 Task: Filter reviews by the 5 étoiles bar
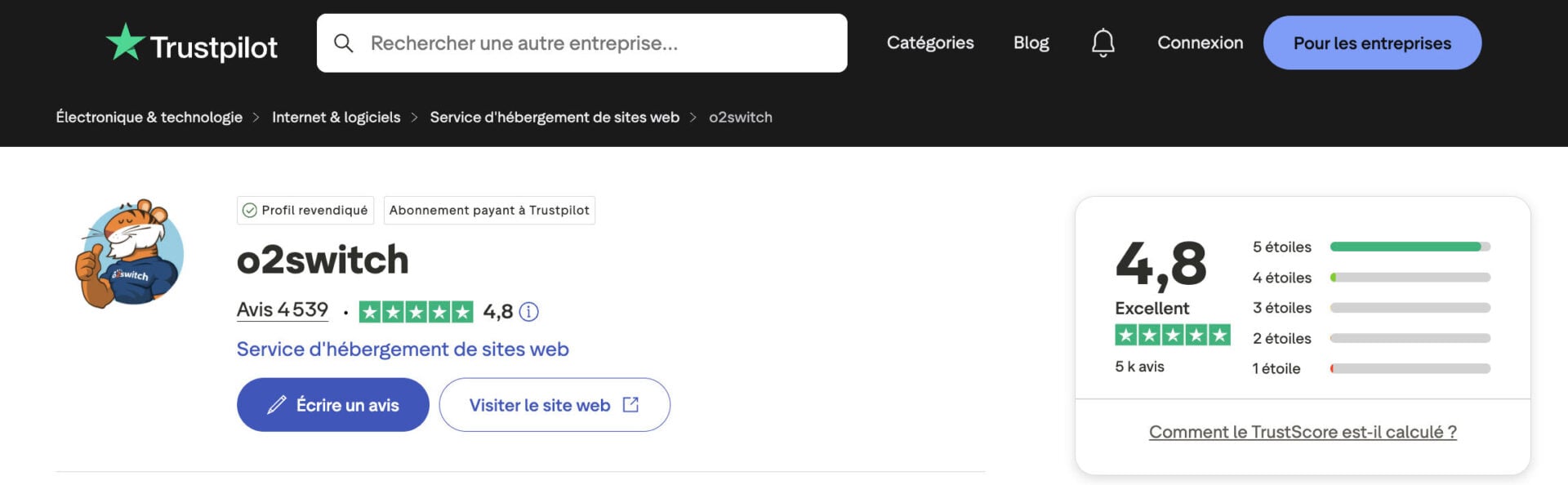(1410, 247)
